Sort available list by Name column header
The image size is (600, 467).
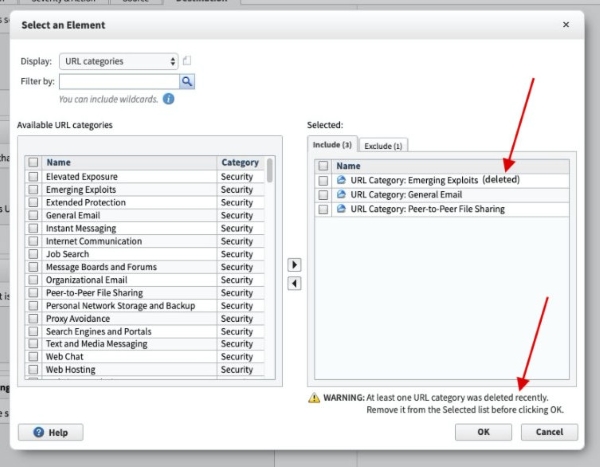pyautogui.click(x=130, y=162)
